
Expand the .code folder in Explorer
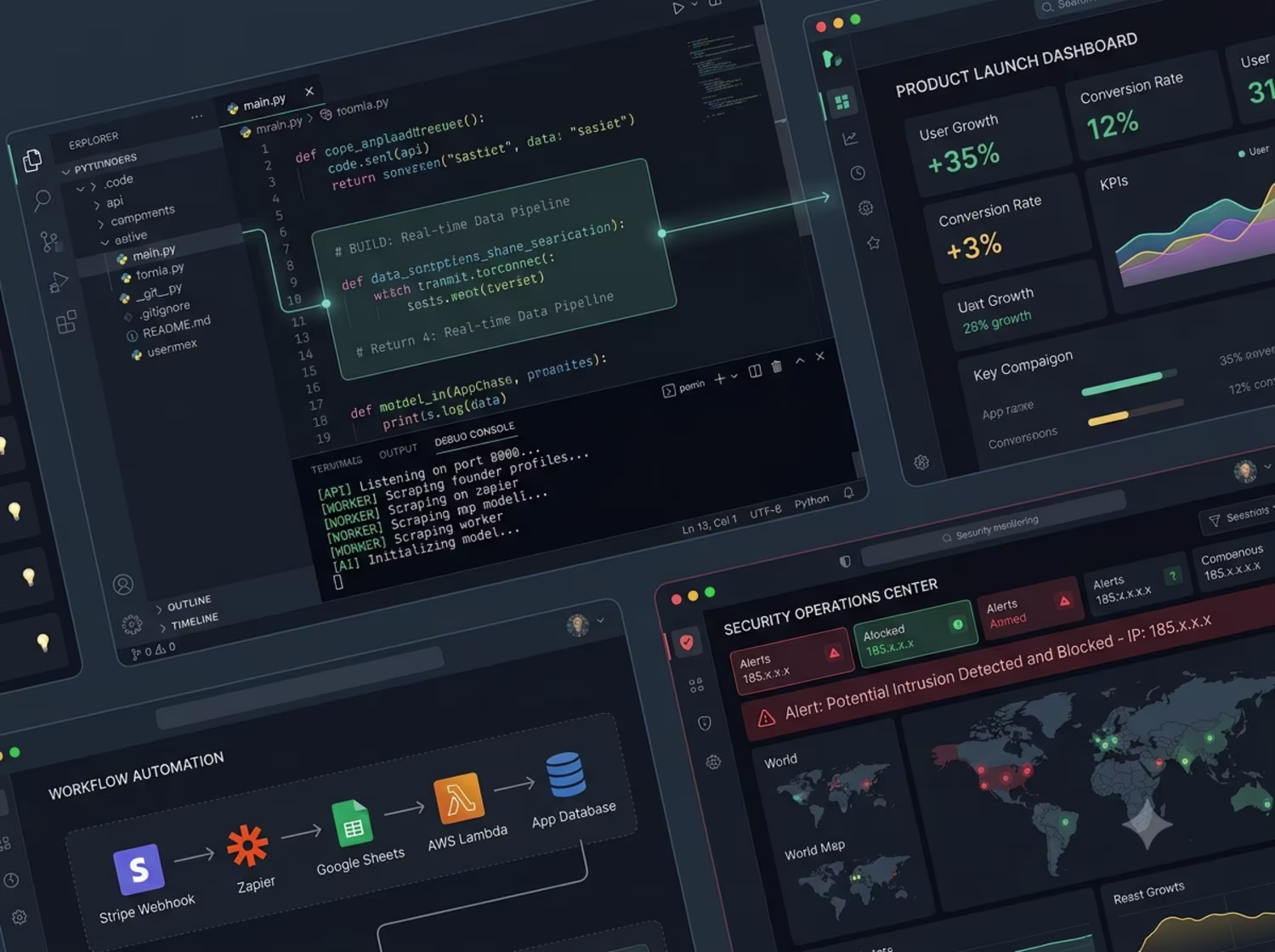(x=93, y=187)
